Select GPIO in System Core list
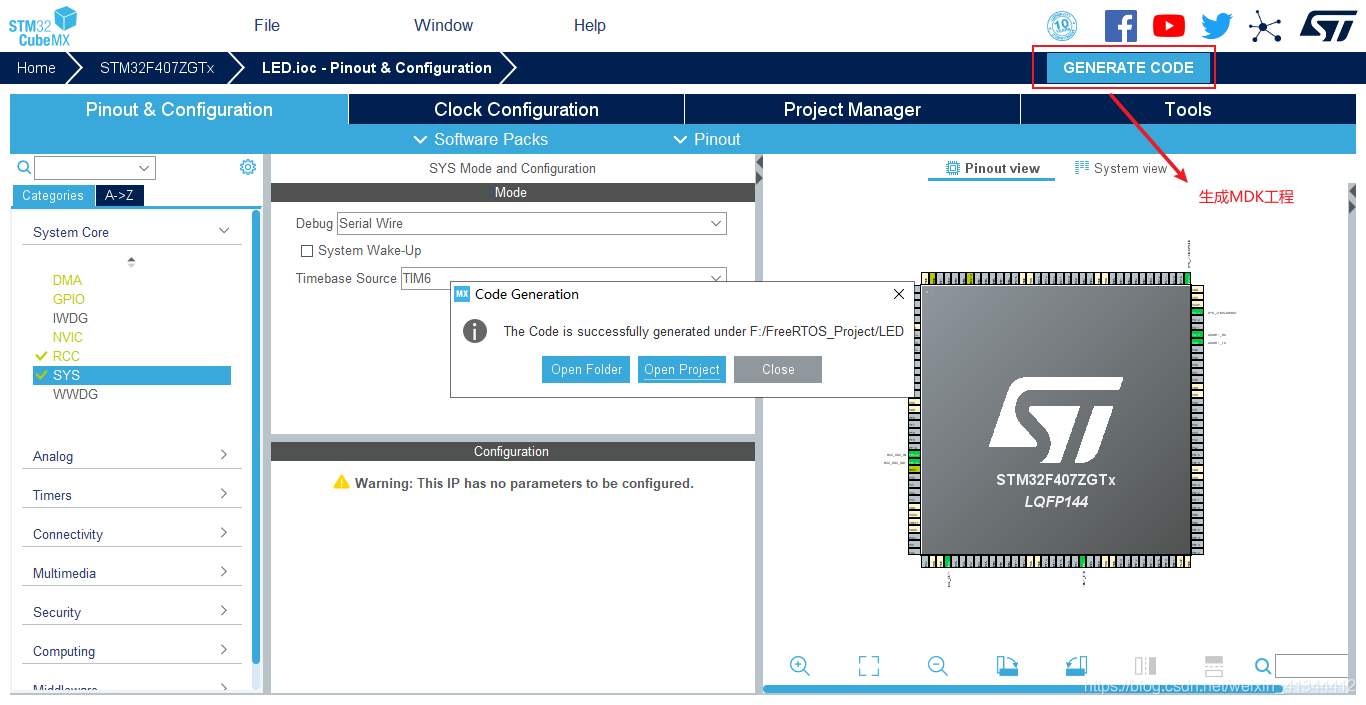Viewport: 1366px width, 705px height. [69, 299]
